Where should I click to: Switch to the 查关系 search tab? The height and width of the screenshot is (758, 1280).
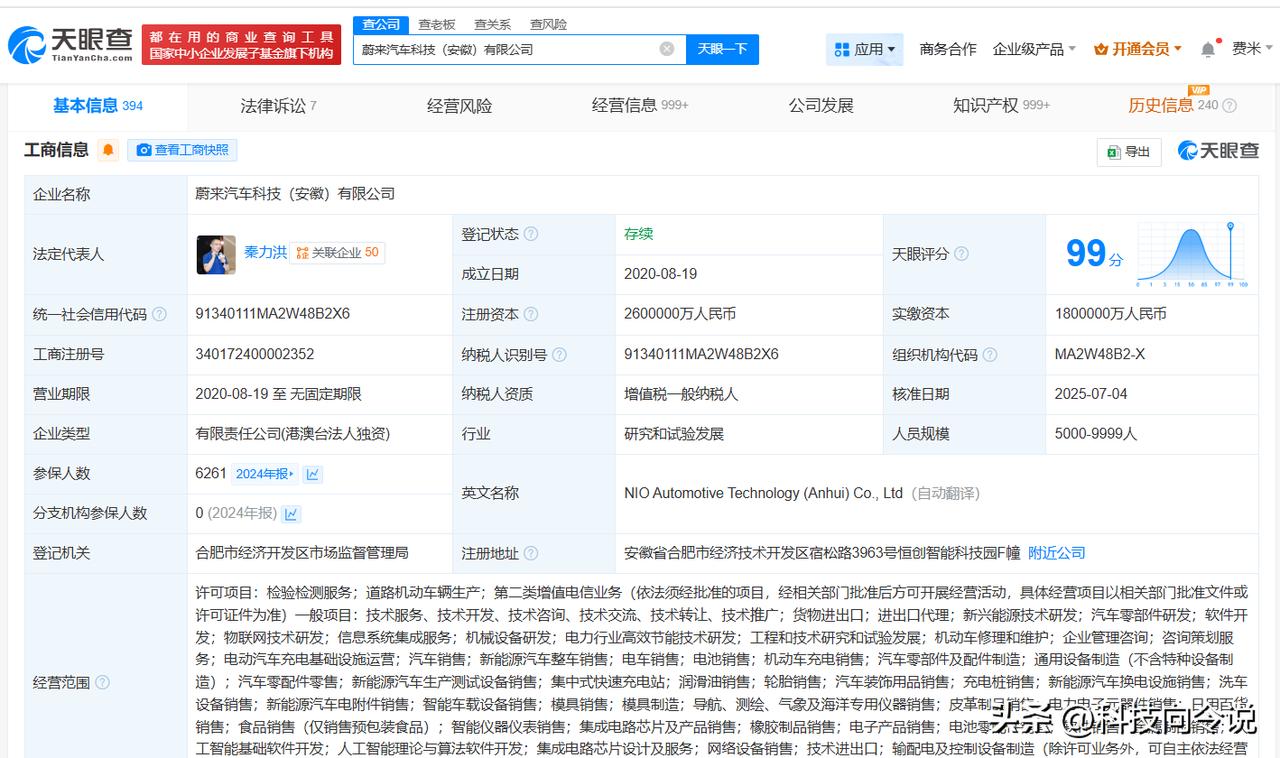click(x=492, y=24)
